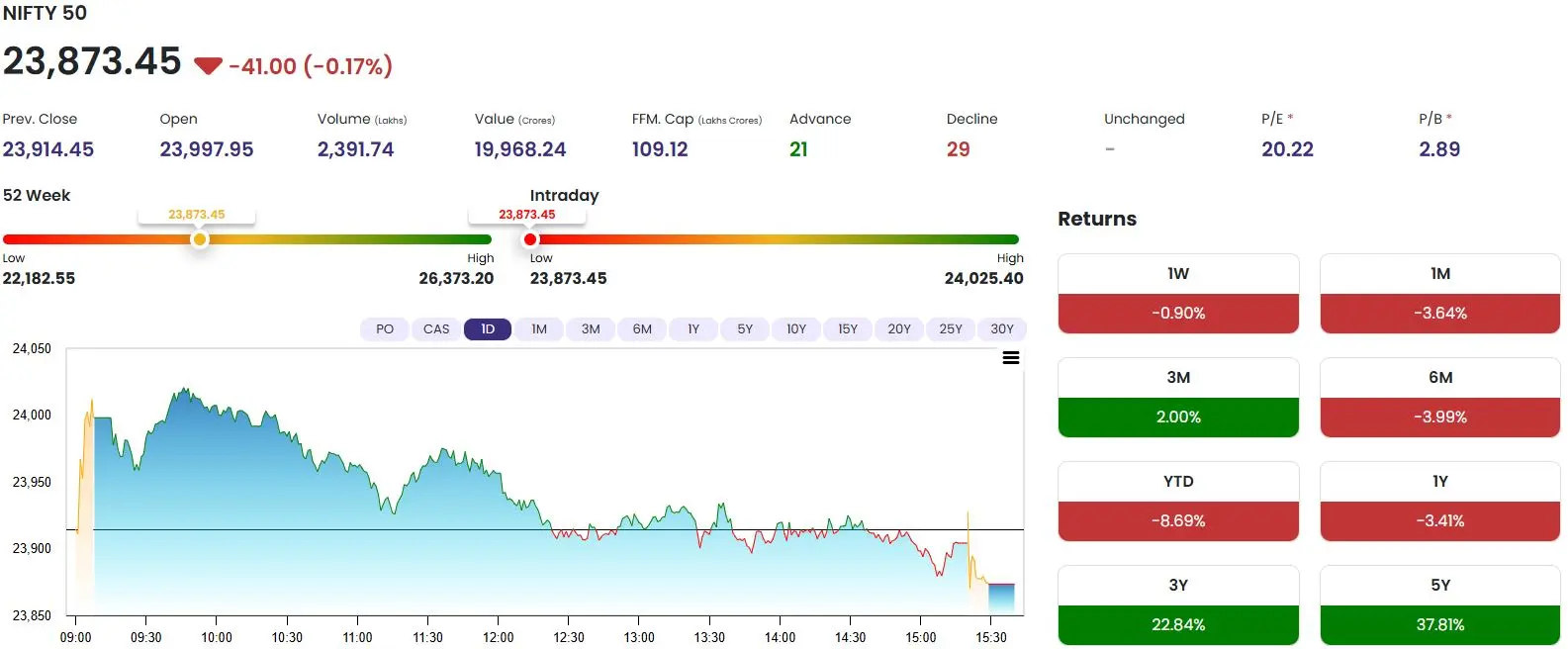Switch chart to 1M period
This screenshot has width=1568, height=649.
tap(539, 329)
